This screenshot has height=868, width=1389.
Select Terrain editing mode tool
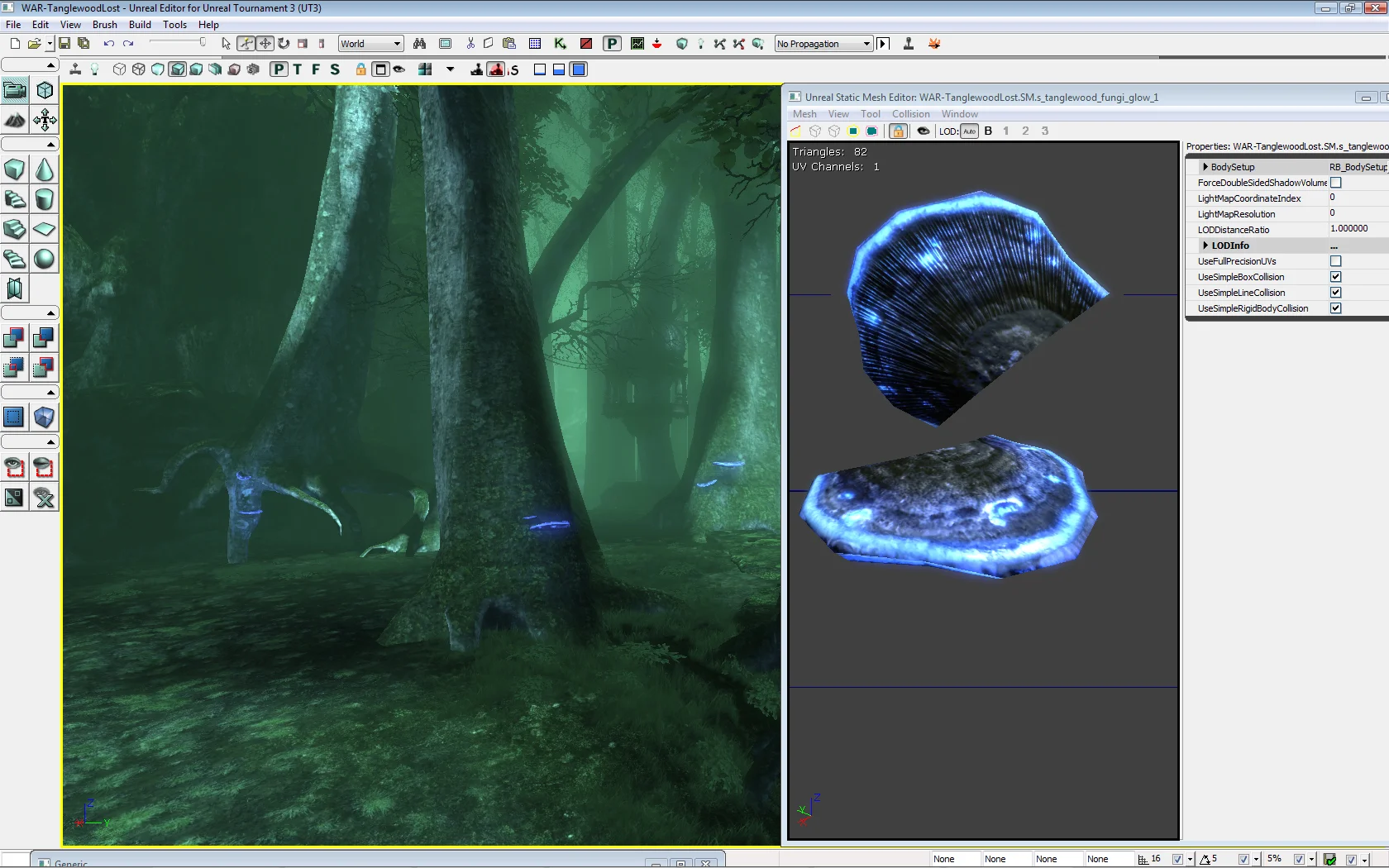click(15, 121)
